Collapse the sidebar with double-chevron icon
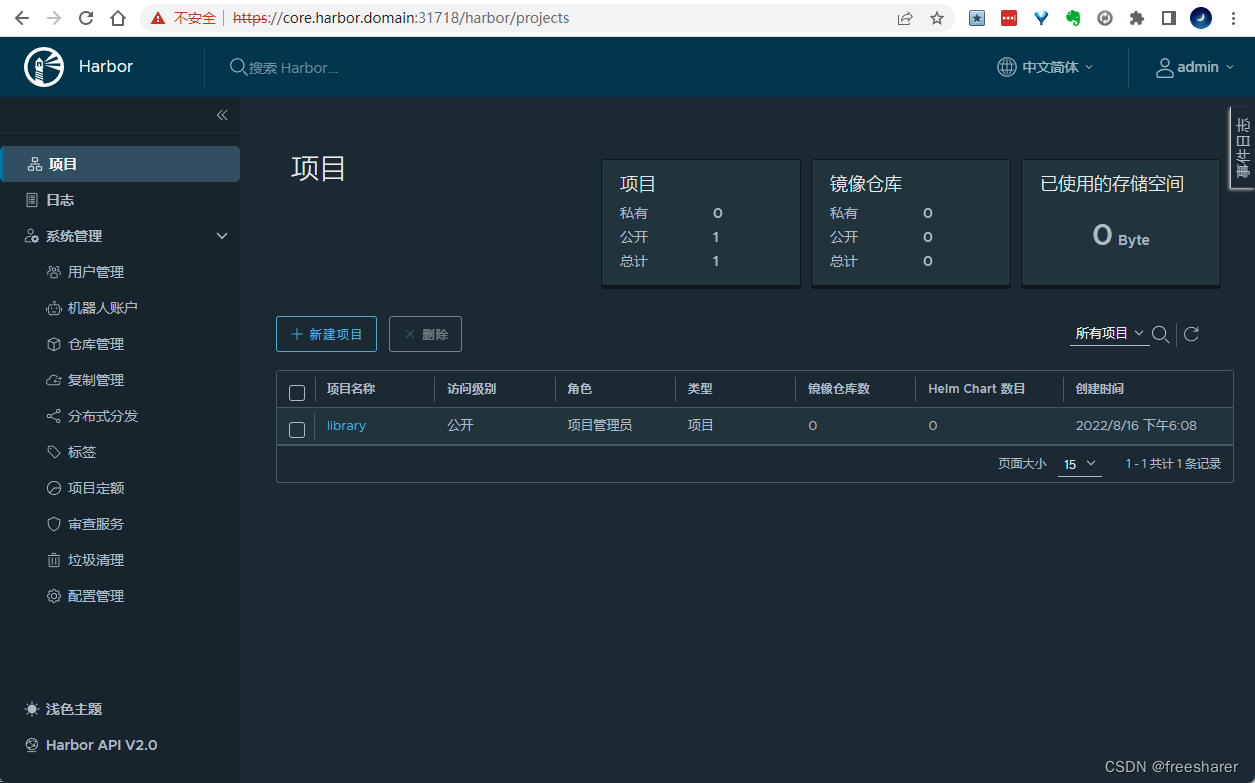This screenshot has height=783, width=1255. pyautogui.click(x=222, y=115)
